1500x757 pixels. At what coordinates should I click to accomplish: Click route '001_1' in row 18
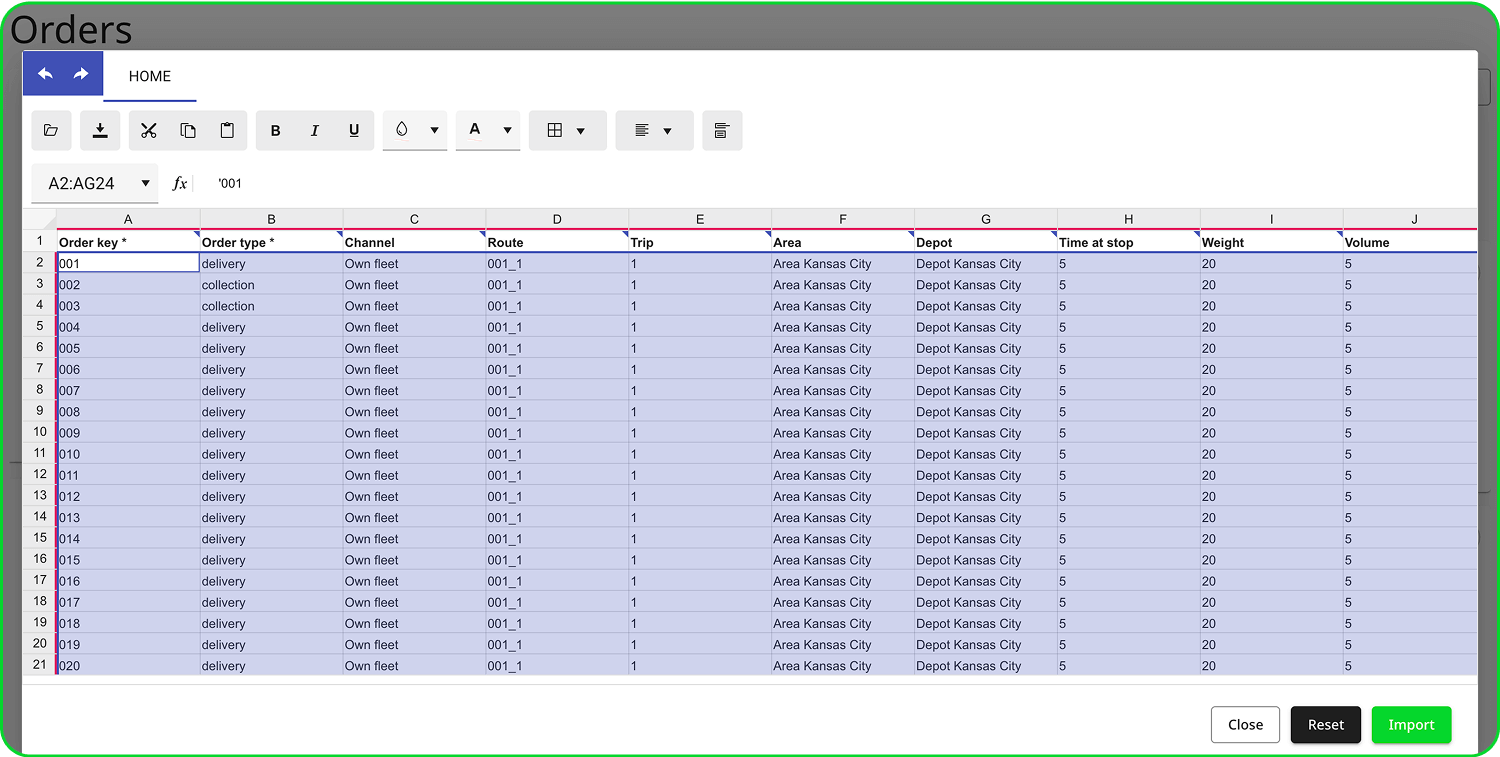click(x=557, y=602)
